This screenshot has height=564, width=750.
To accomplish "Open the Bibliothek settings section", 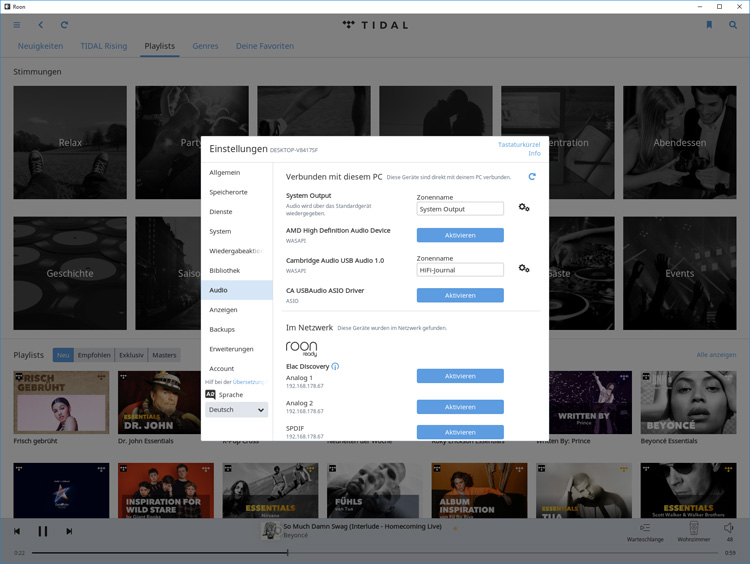I will pyautogui.click(x=237, y=271).
